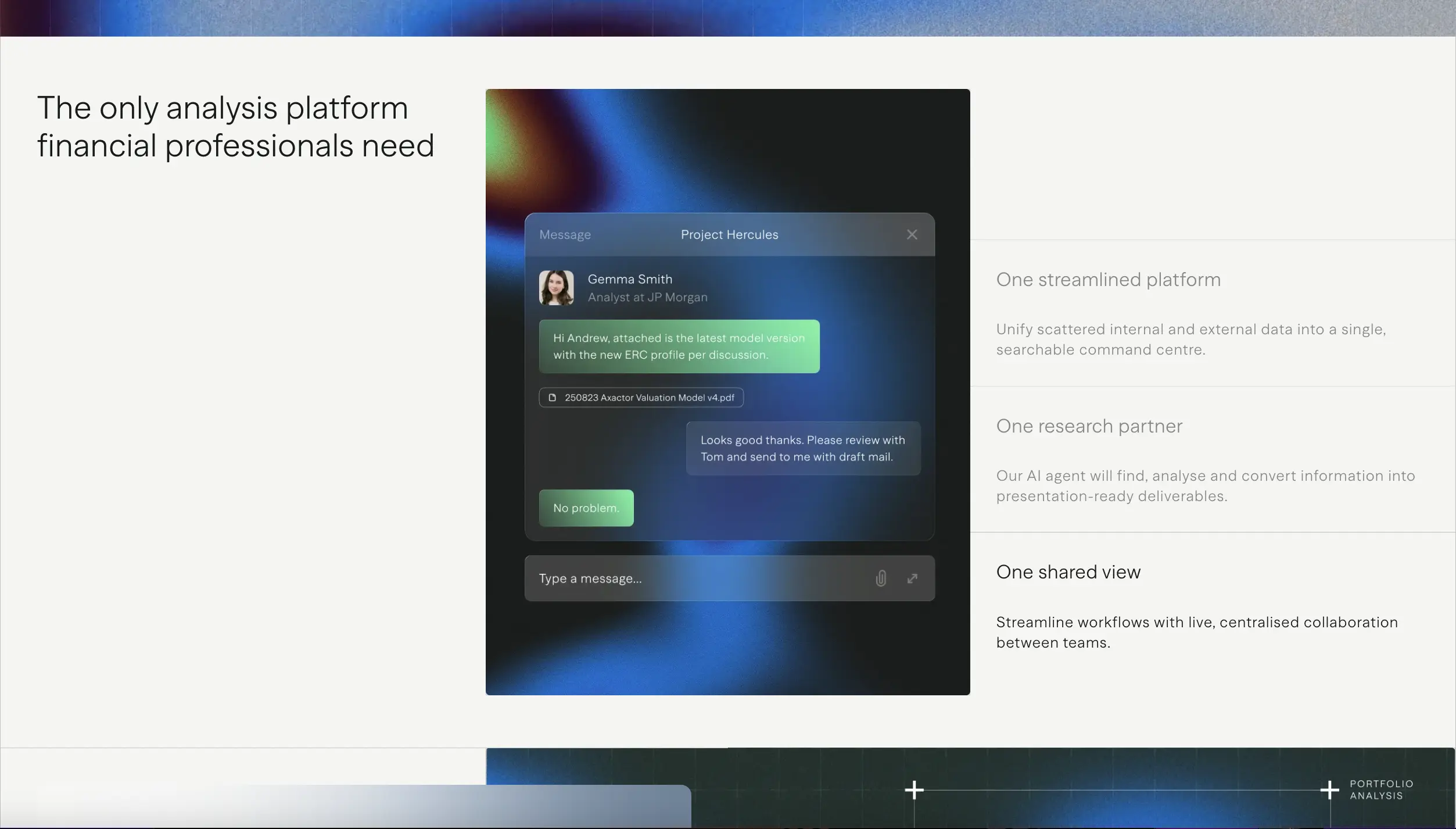
Task: Expand the "One research partner" section
Action: (1089, 426)
